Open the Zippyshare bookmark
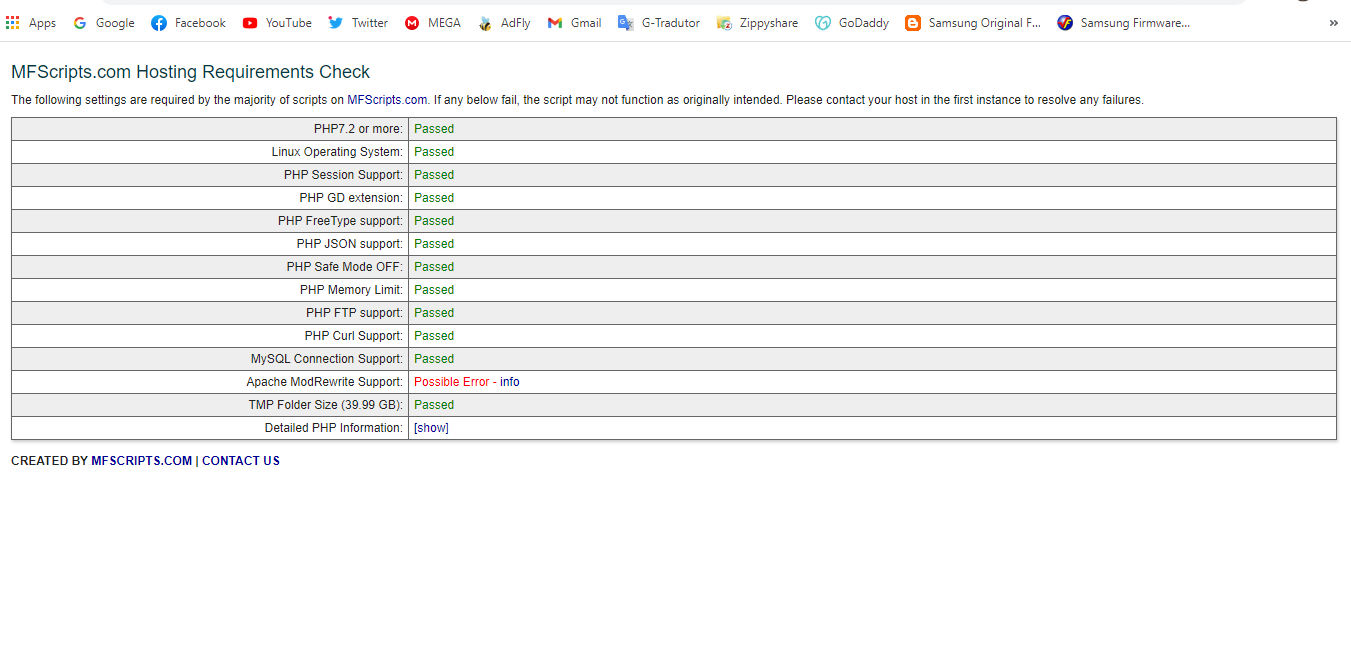The image size is (1351, 645). click(757, 23)
